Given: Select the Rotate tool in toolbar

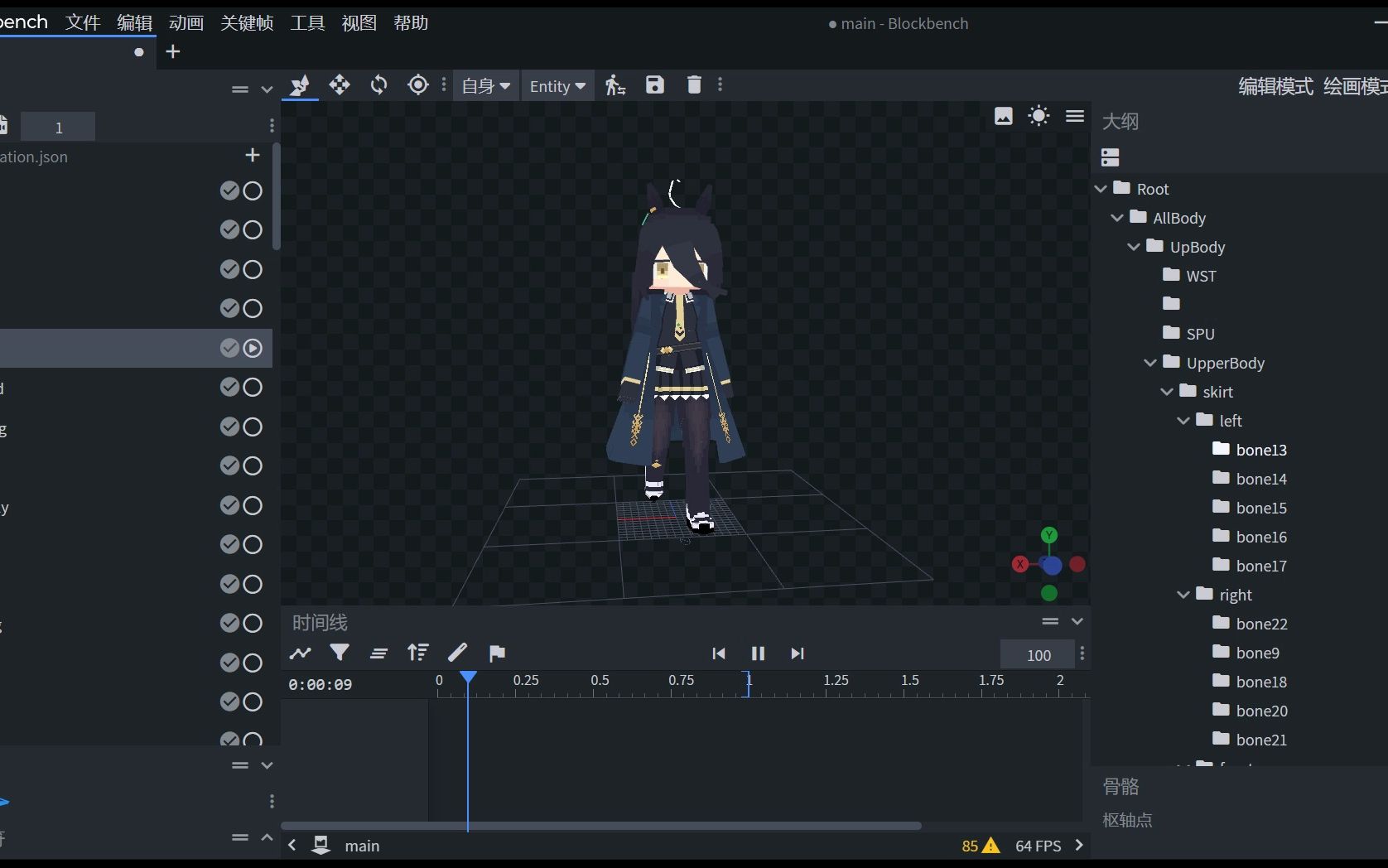Looking at the screenshot, I should (x=378, y=85).
